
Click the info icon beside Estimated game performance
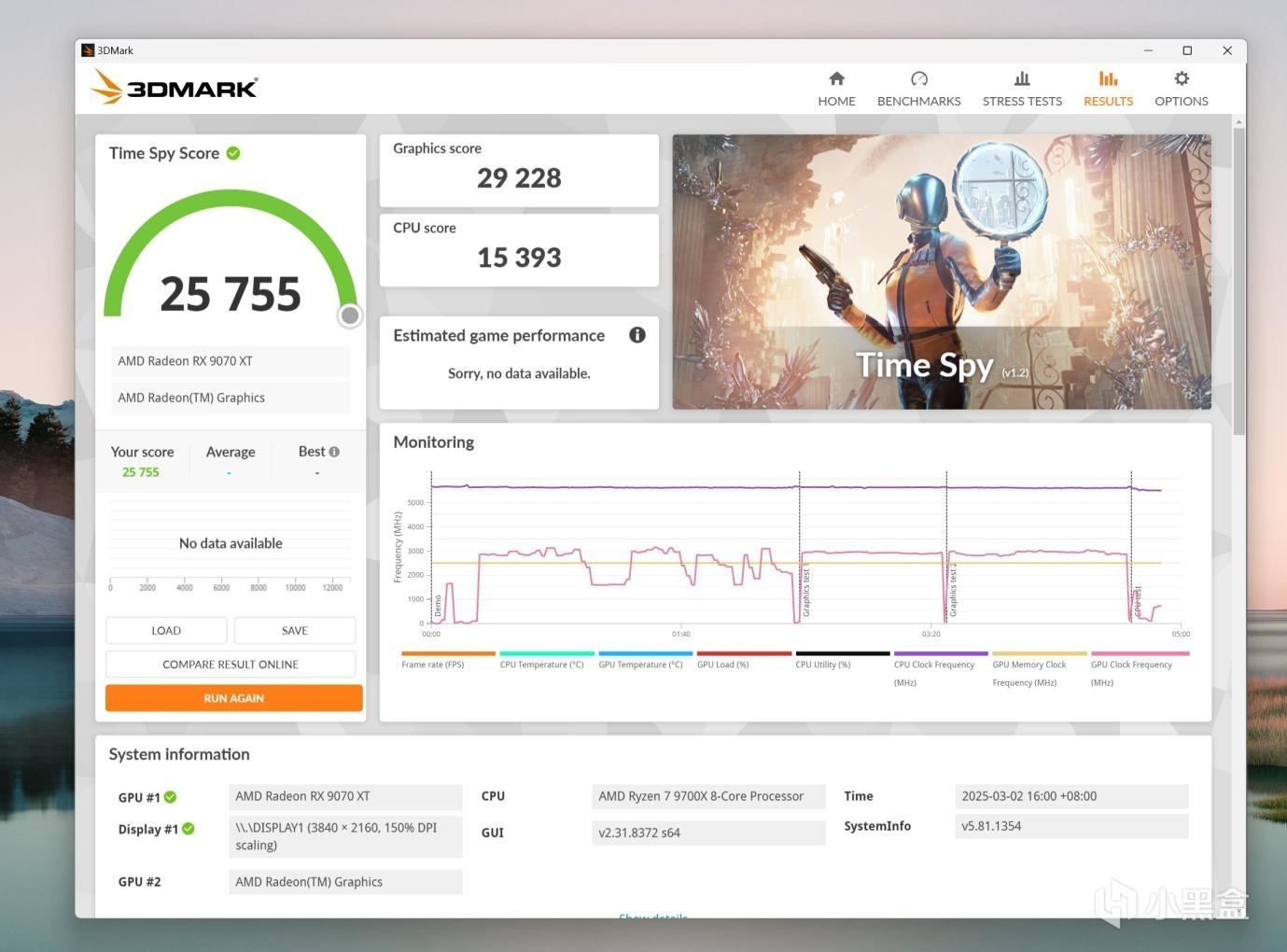coord(637,335)
